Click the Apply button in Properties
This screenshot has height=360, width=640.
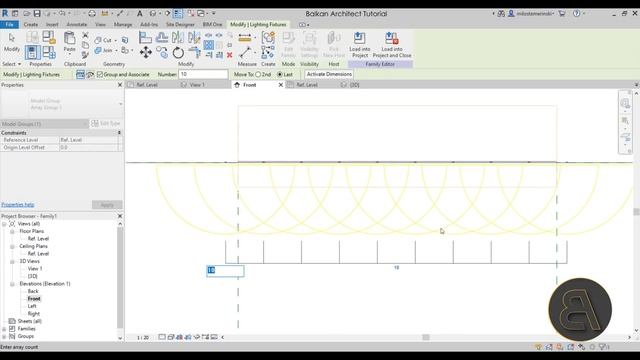coord(107,205)
